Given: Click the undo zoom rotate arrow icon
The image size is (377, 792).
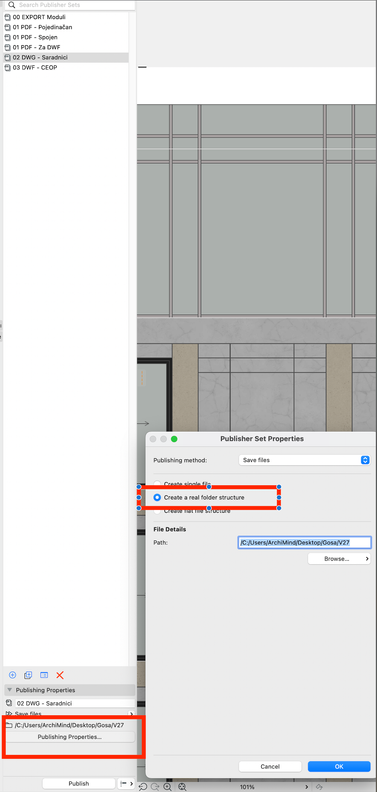Looking at the screenshot, I should [143, 786].
